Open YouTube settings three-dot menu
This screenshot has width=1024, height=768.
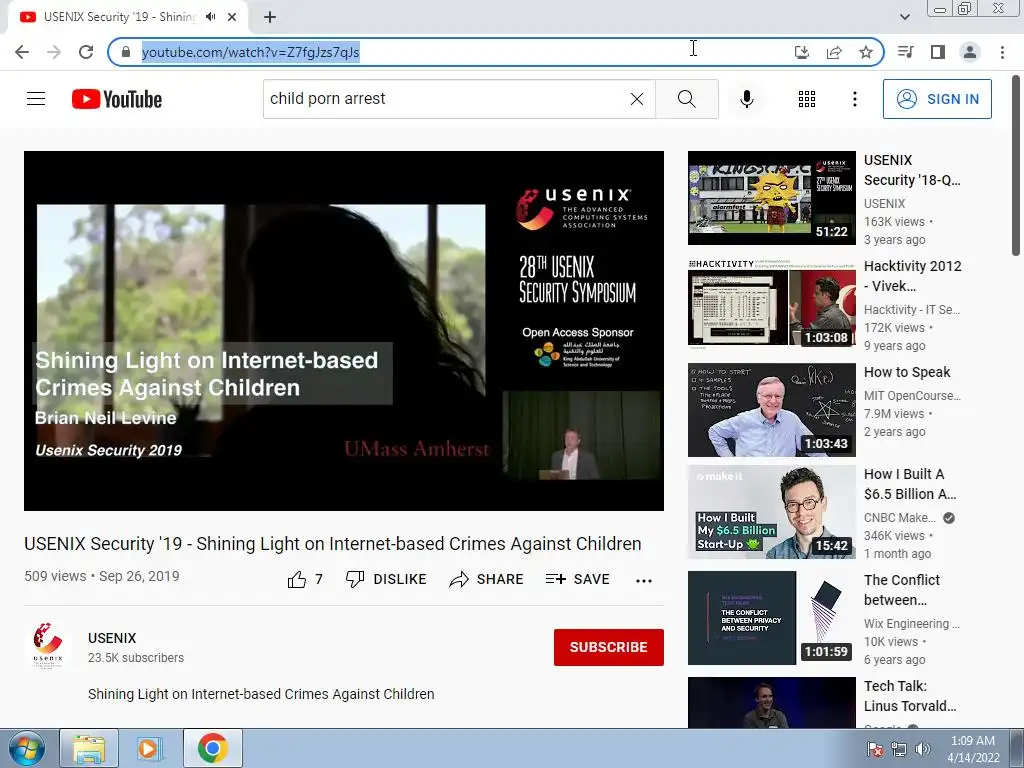854,99
